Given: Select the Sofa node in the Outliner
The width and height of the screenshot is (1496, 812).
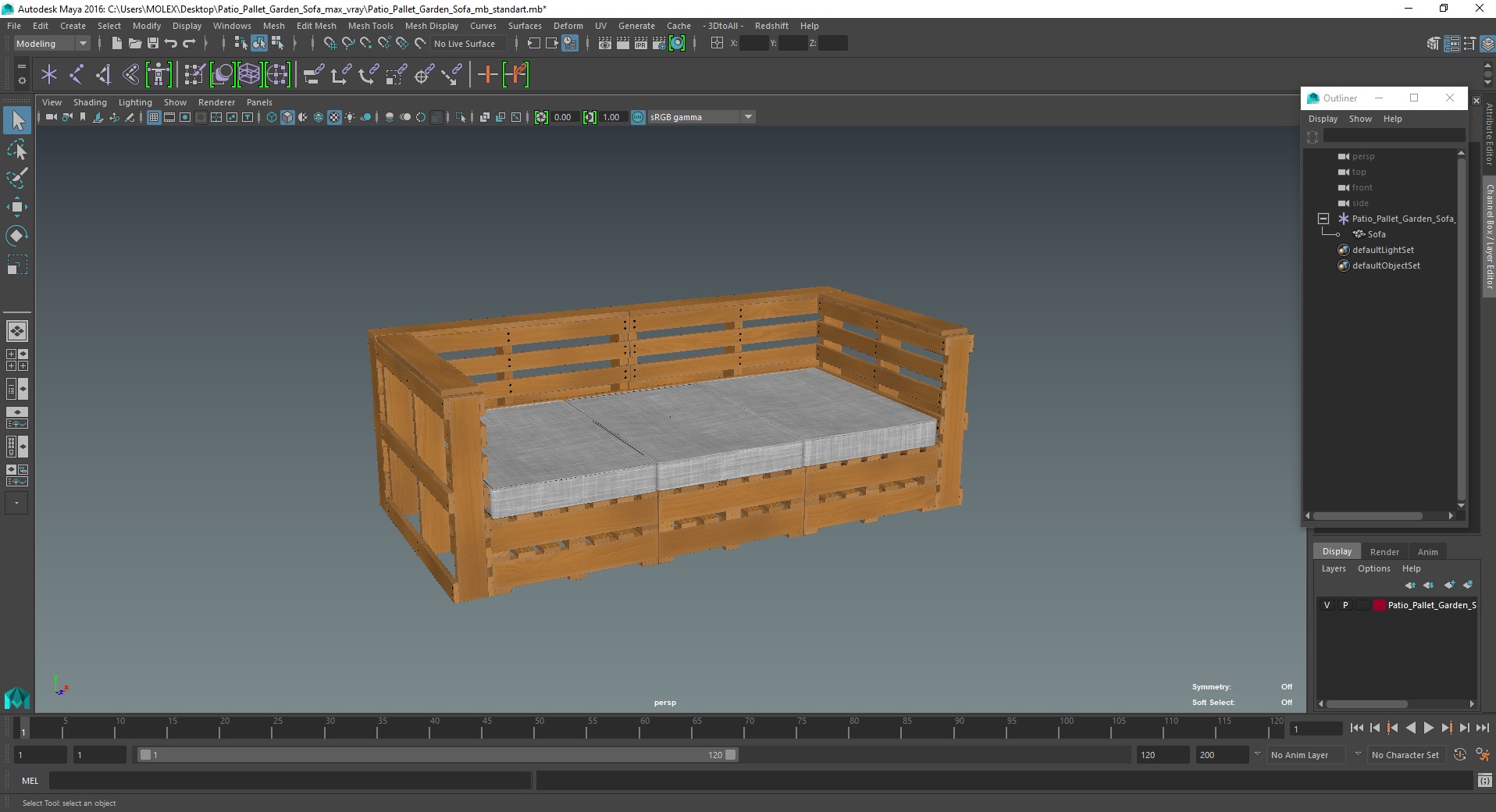Looking at the screenshot, I should pos(1377,234).
